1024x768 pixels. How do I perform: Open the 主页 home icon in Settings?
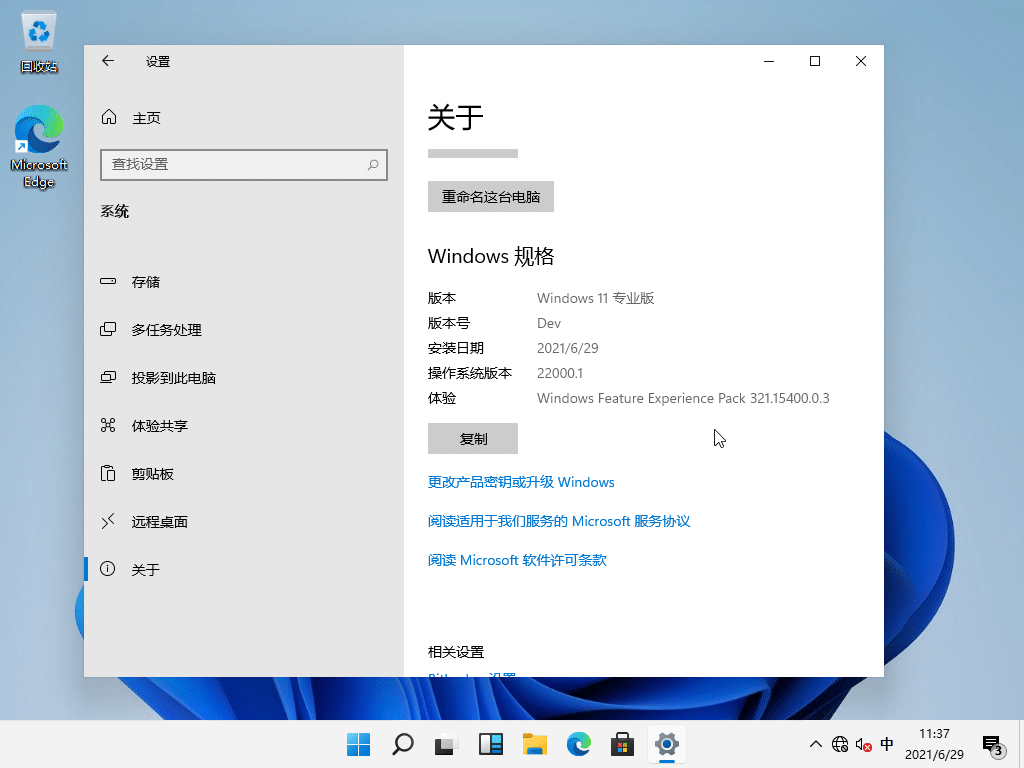[x=109, y=117]
